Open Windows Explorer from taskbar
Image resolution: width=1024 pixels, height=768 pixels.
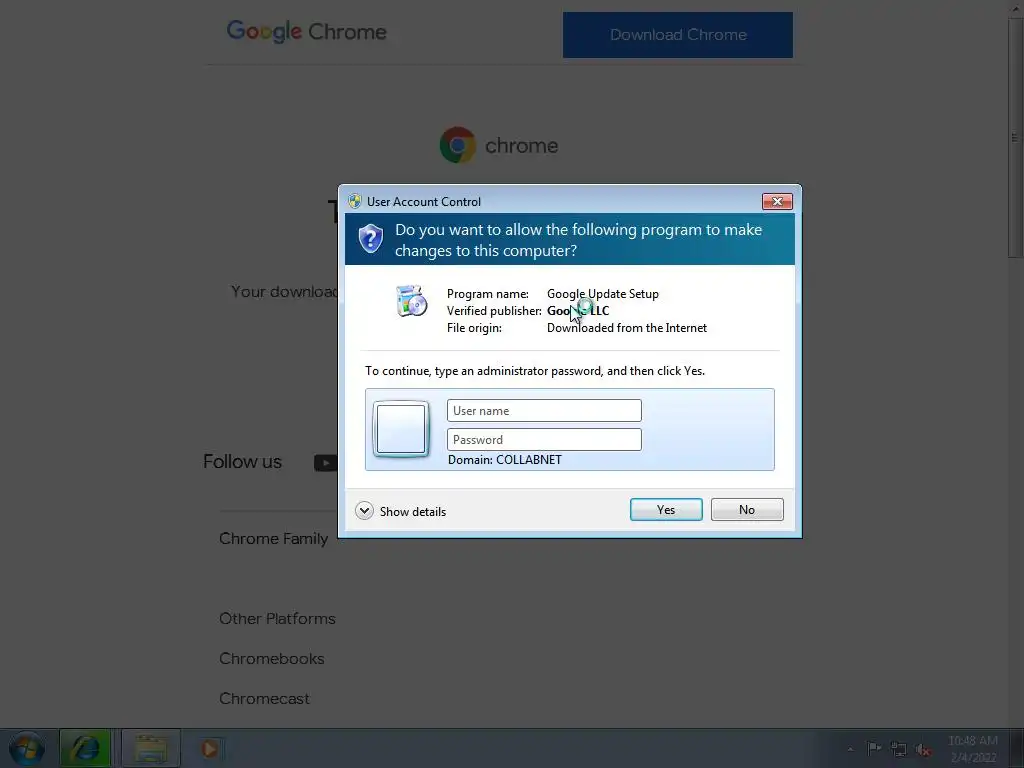pos(151,748)
